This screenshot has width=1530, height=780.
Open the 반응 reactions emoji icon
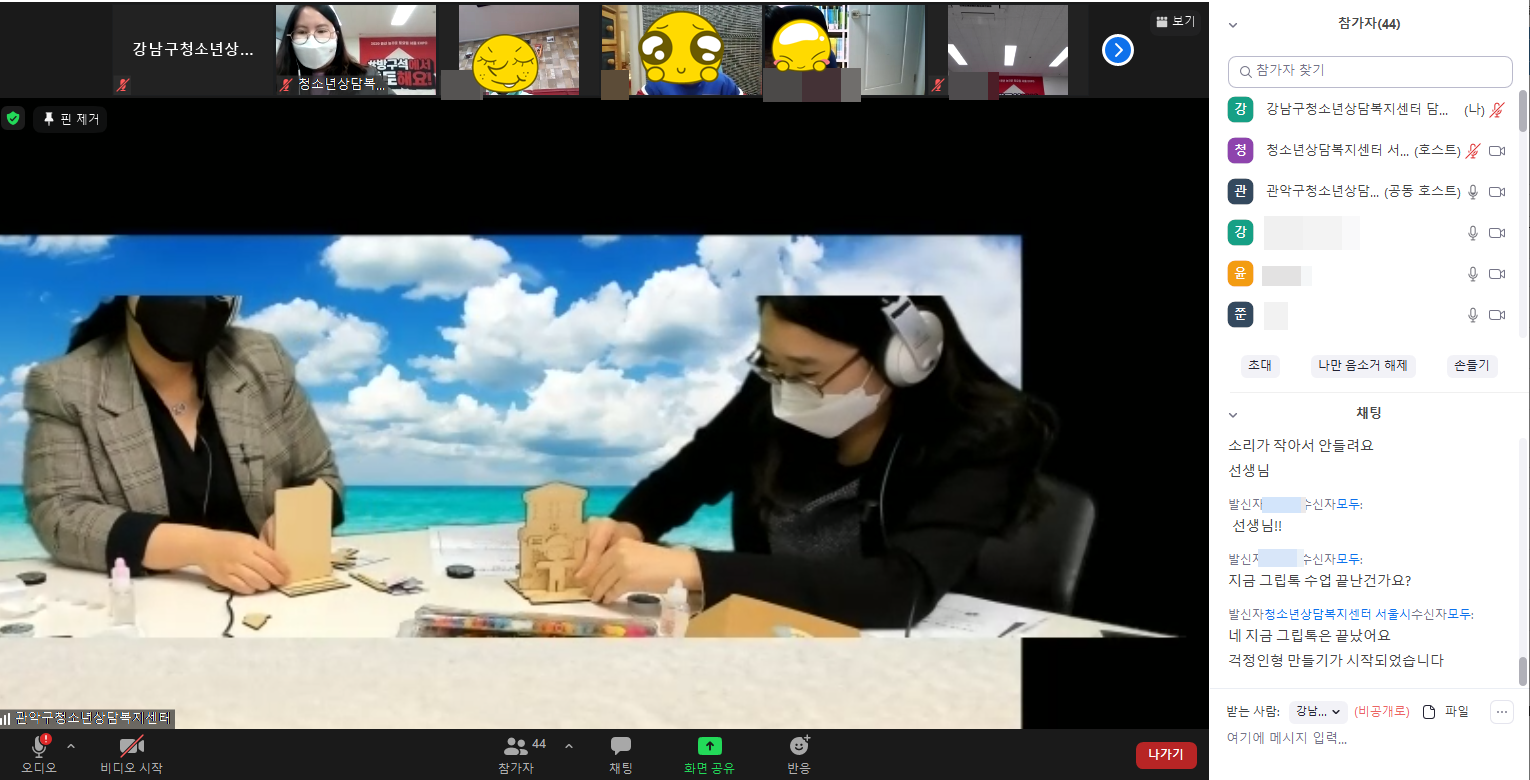[799, 746]
